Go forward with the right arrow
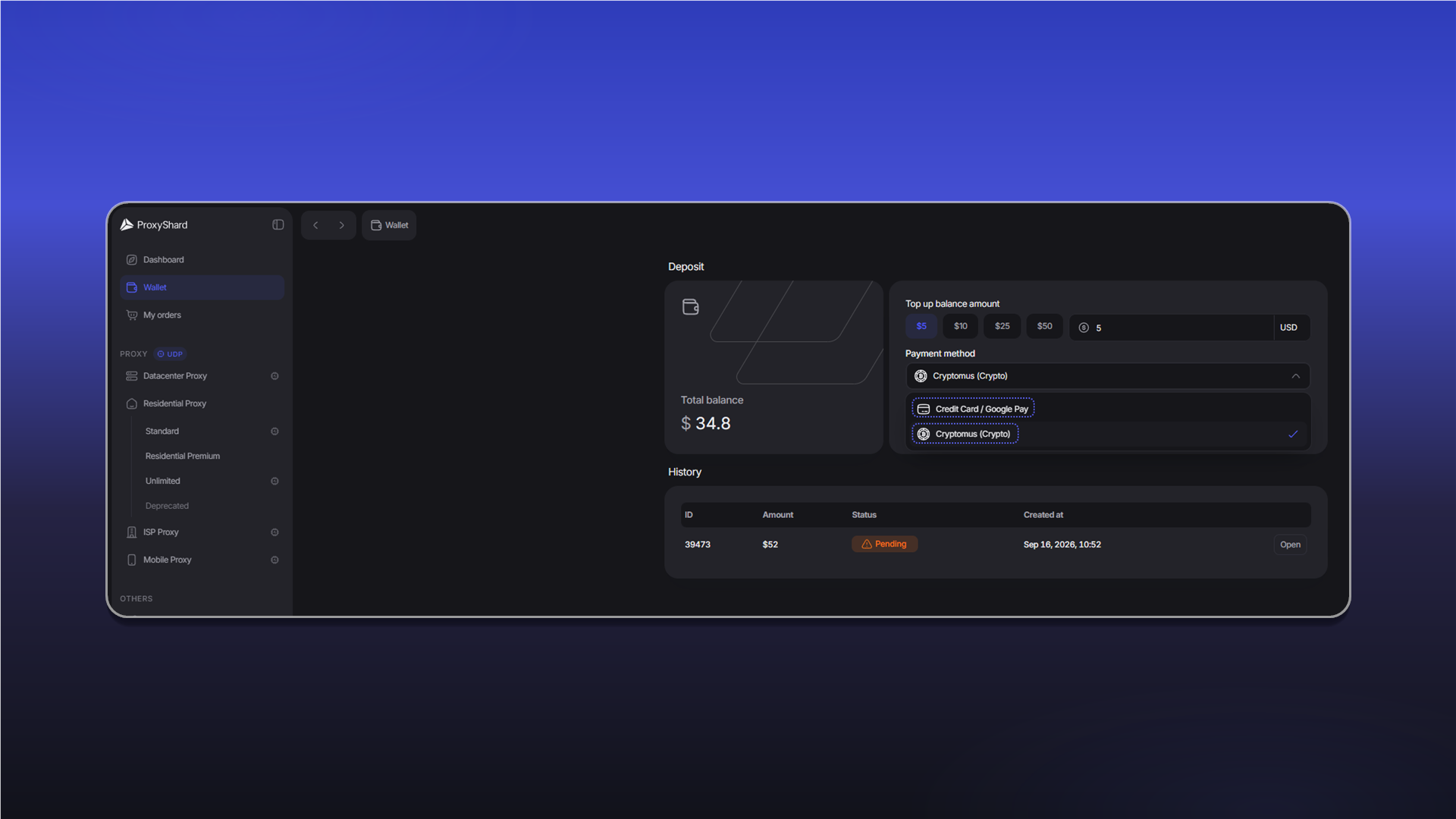This screenshot has height=819, width=1456. pos(342,225)
